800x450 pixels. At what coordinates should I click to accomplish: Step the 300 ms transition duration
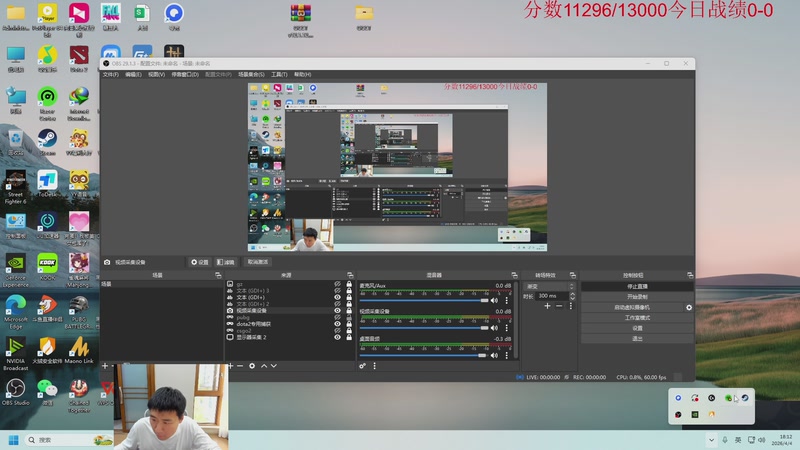[x=572, y=296]
